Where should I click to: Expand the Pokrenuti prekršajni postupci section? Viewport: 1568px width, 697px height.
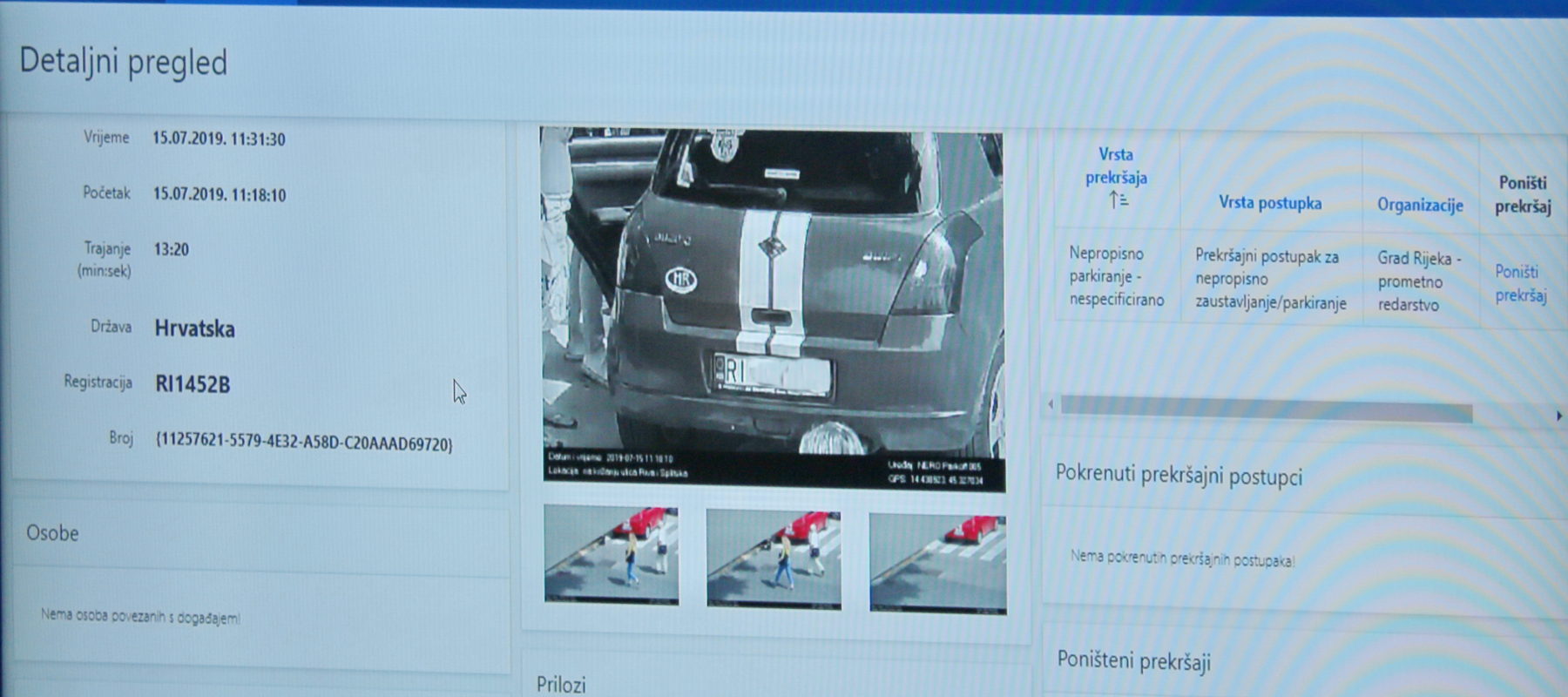tap(1179, 476)
